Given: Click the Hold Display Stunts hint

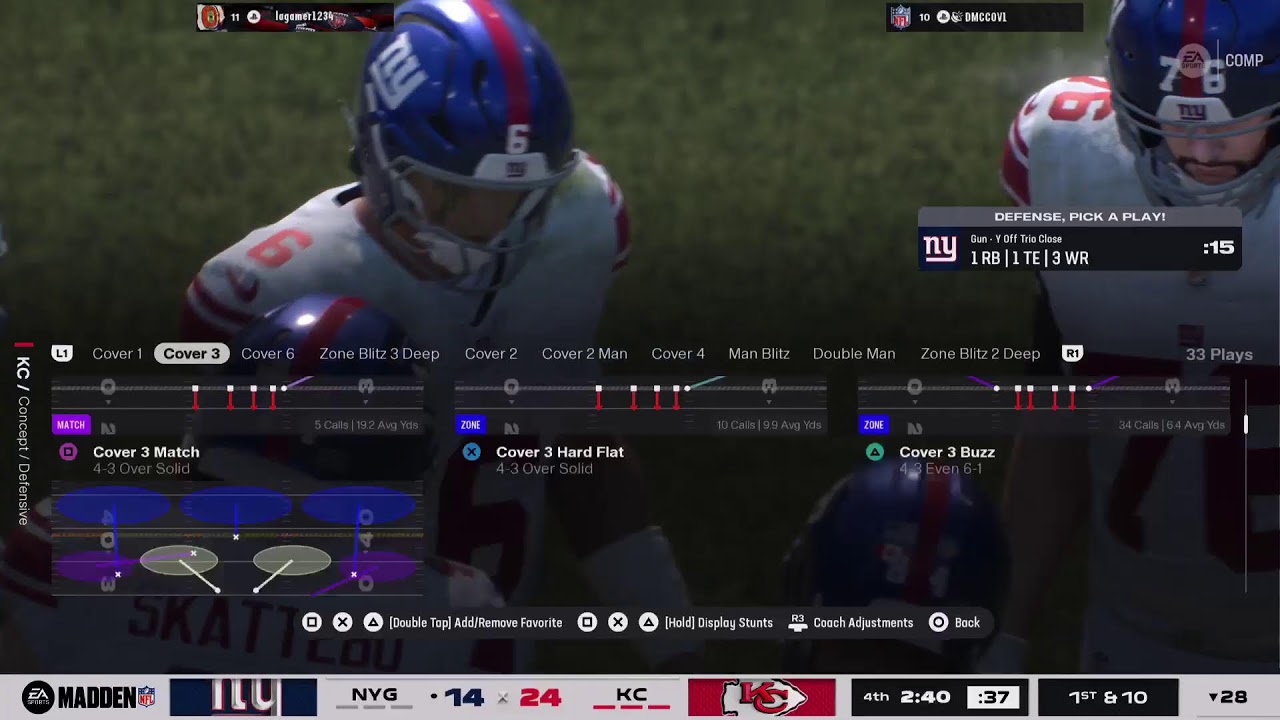Looking at the screenshot, I should pyautogui.click(x=718, y=623).
